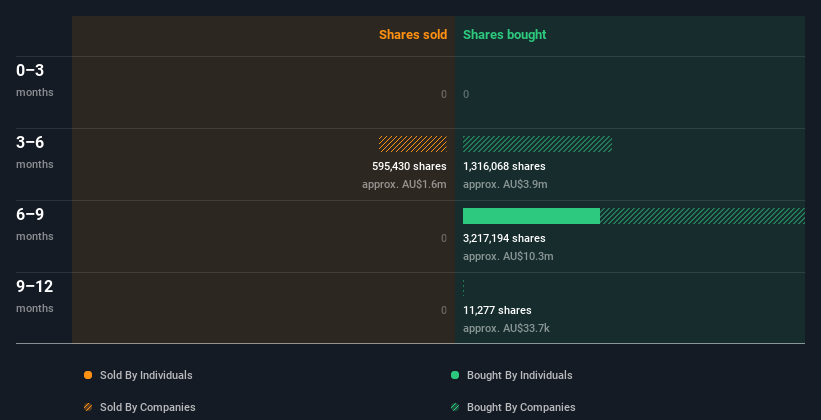Click the 9–12 months shares sold zero
The width and height of the screenshot is (821, 420).
pos(444,310)
